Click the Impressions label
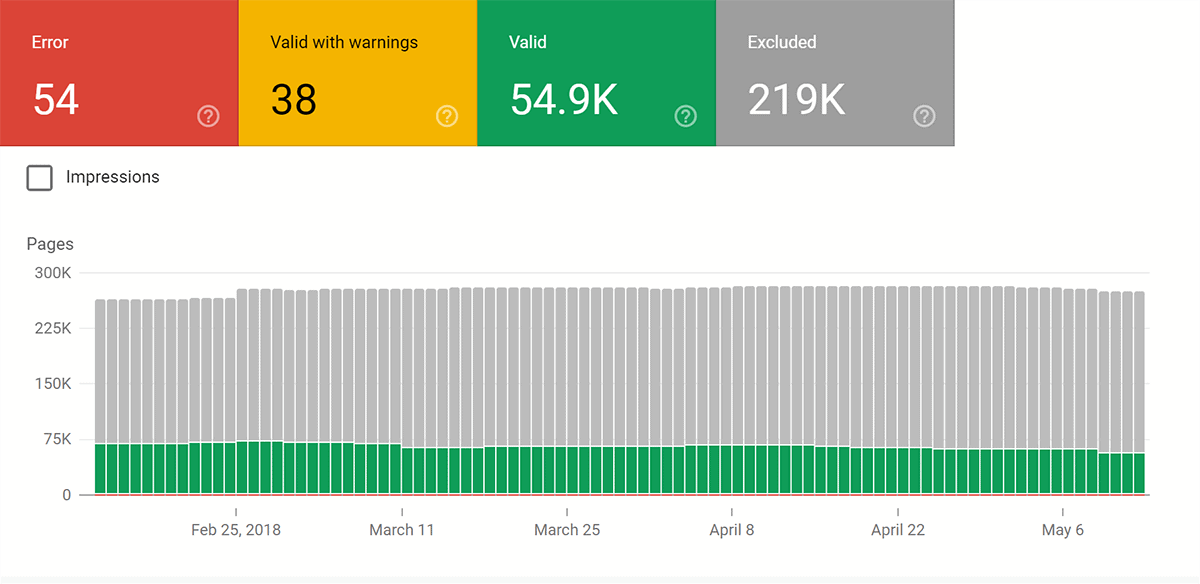The width and height of the screenshot is (1200, 584). (112, 177)
